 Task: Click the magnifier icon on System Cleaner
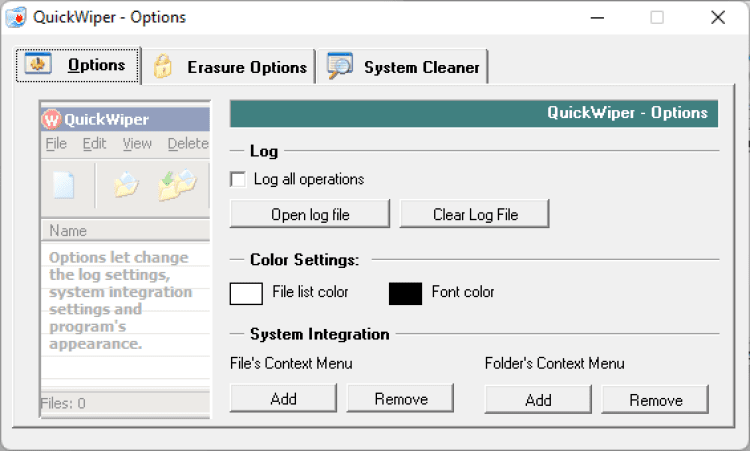click(340, 66)
